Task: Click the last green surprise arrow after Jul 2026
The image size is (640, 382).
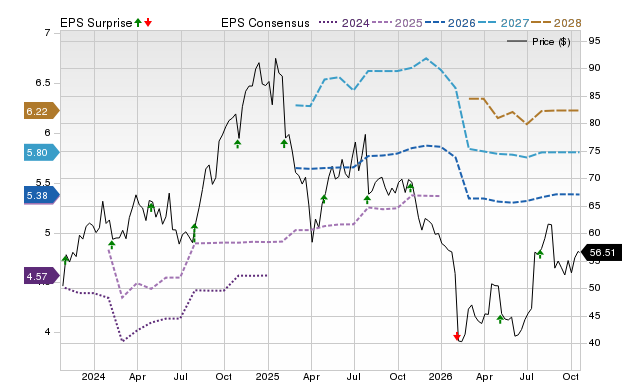Action: coord(540,254)
